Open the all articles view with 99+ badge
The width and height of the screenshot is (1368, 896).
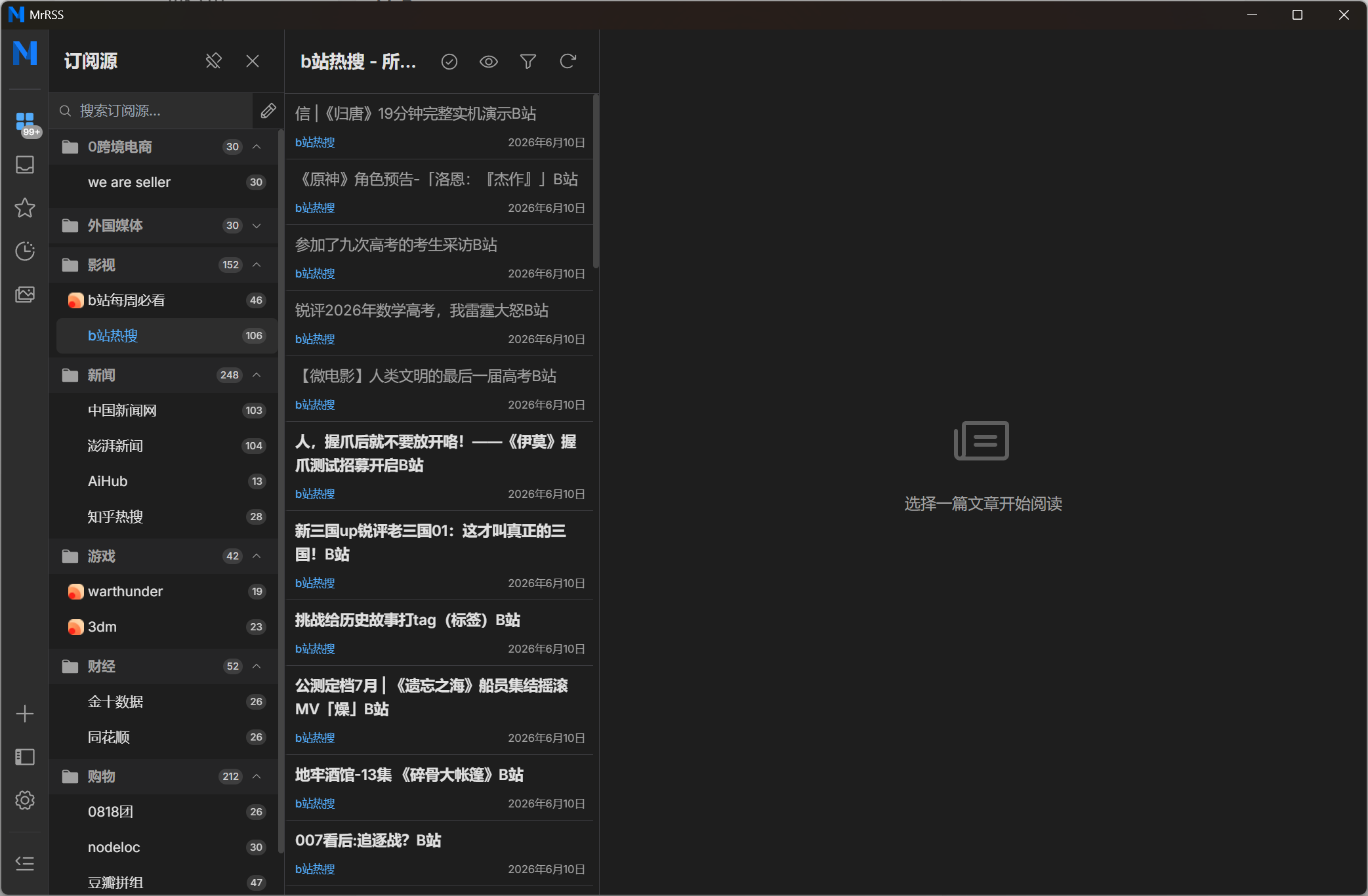click(x=25, y=122)
